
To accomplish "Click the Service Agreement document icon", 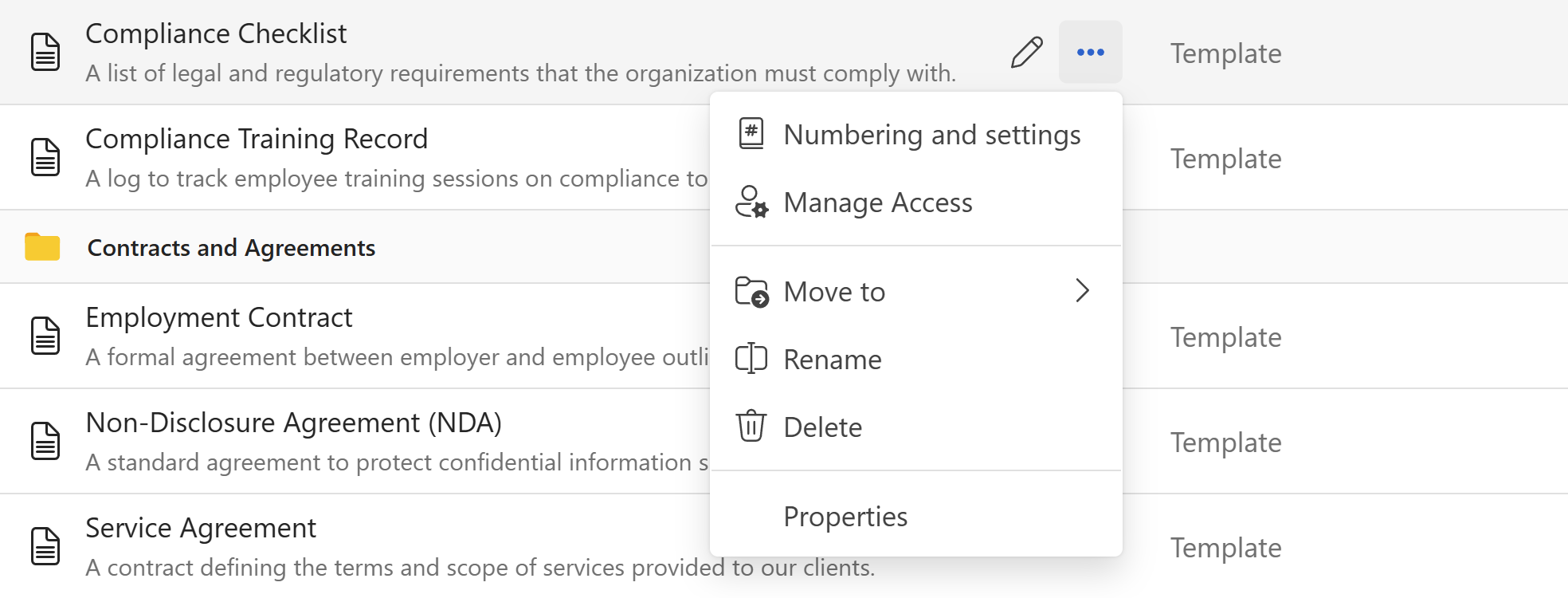I will 45,546.
